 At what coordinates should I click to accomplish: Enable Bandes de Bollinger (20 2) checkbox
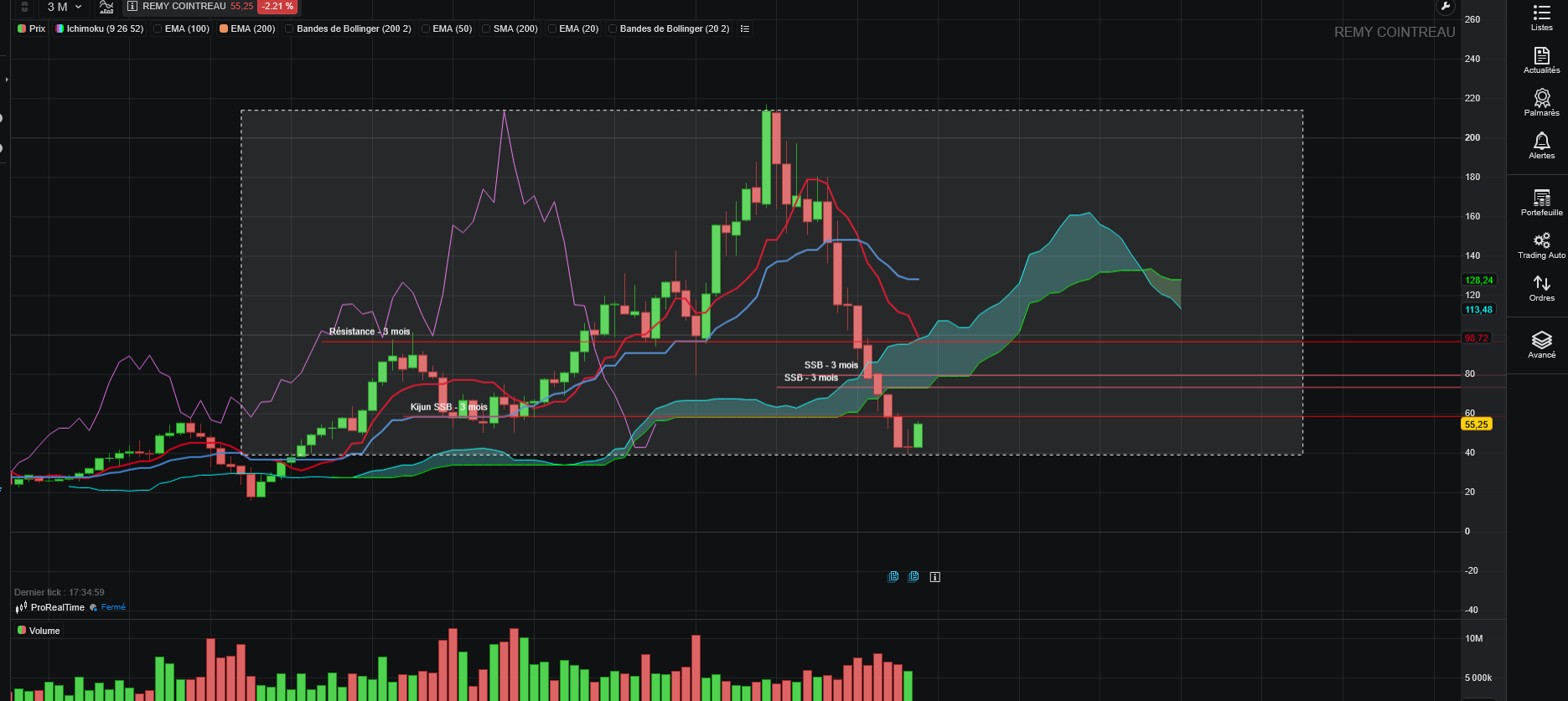[613, 28]
